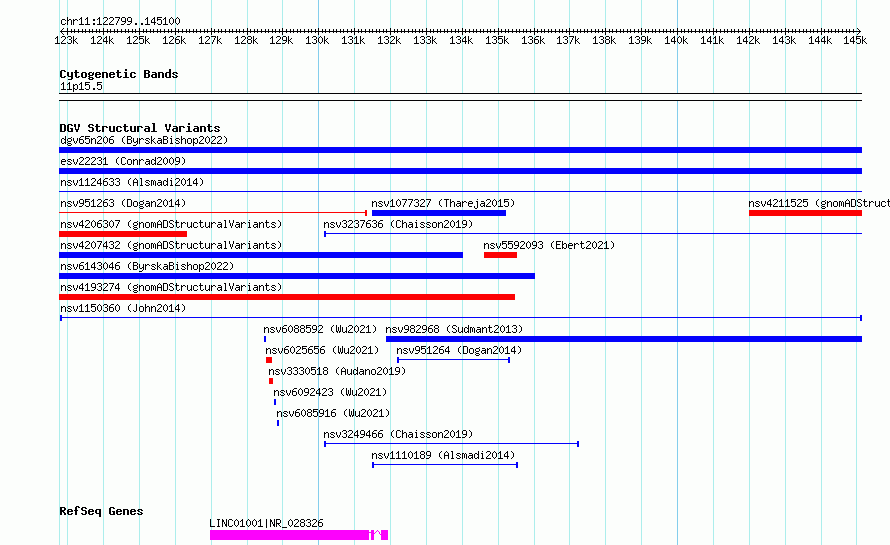This screenshot has height=545, width=890.
Task: Click nsv3330518 (Audano2019) label
Action: click(x=337, y=371)
